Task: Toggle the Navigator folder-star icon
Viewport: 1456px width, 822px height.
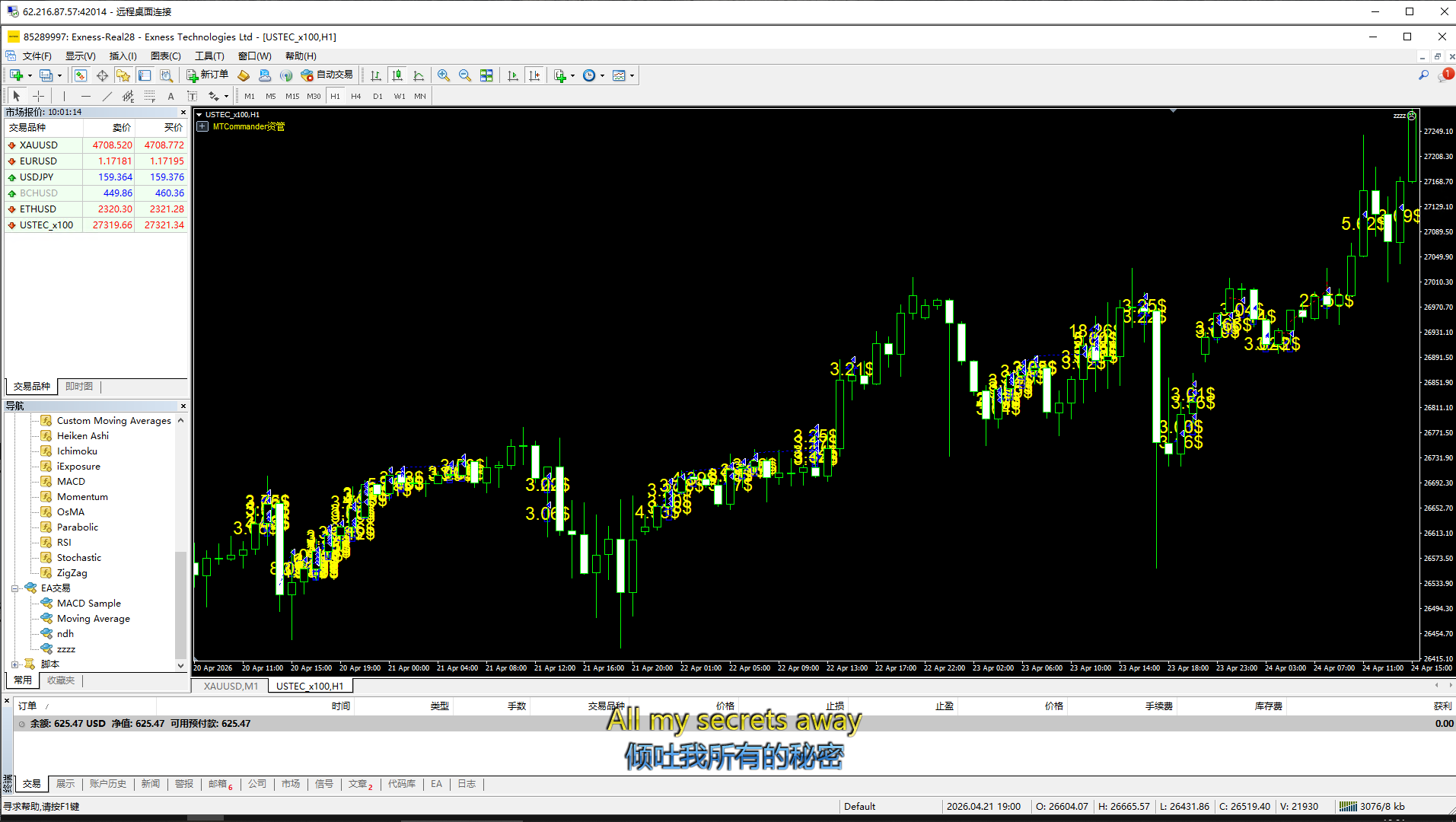Action: 123,75
